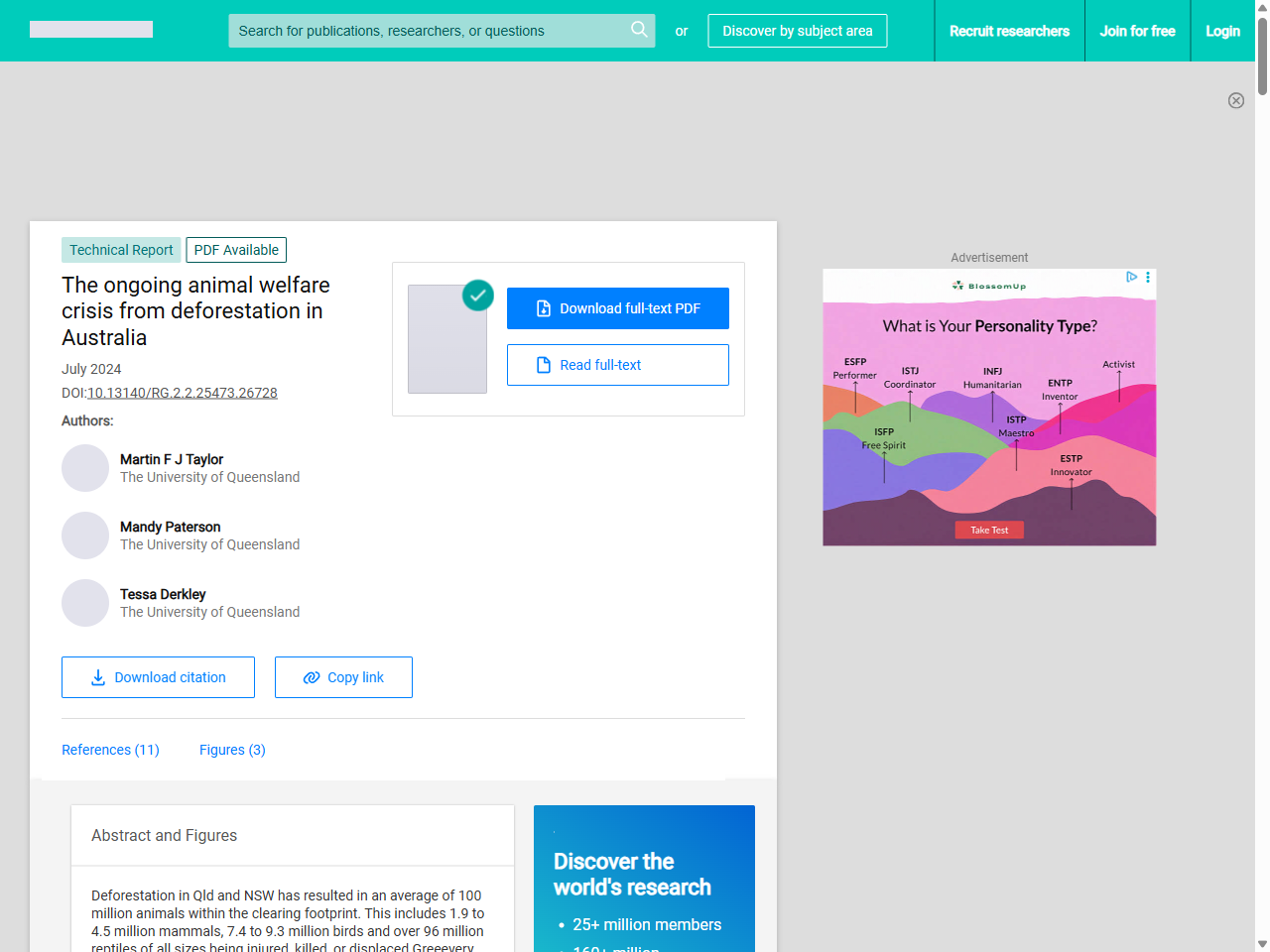Switch to the Figures (3) tab
This screenshot has width=1270, height=952.
tap(232, 750)
